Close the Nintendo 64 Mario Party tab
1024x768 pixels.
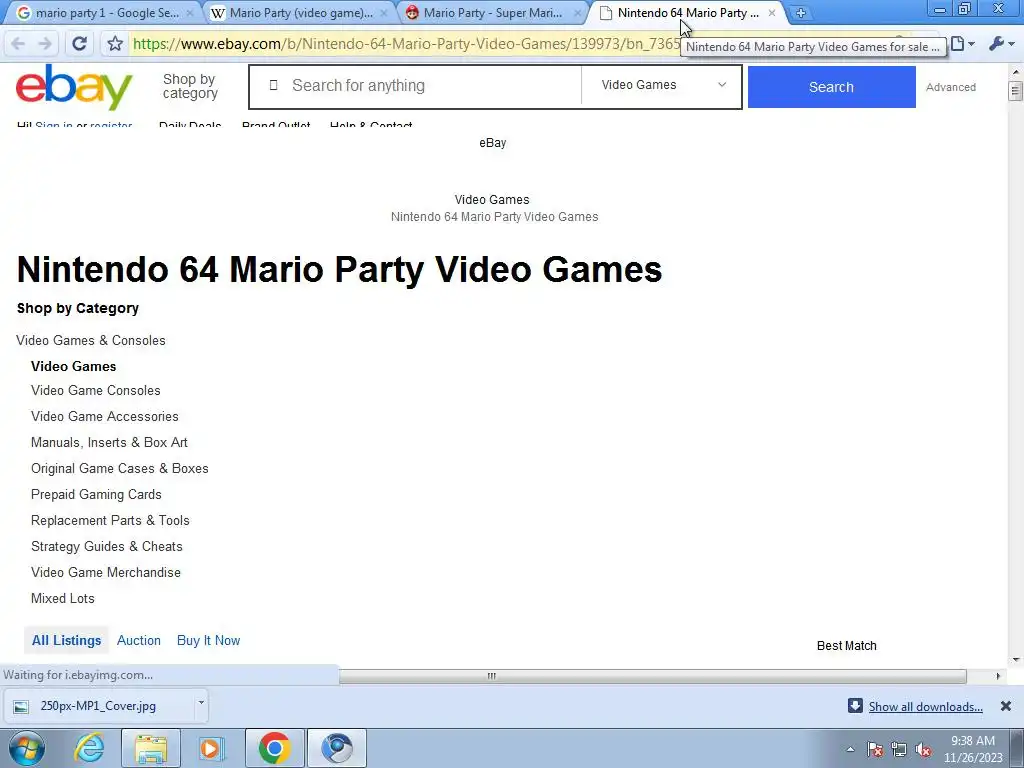[x=772, y=12]
